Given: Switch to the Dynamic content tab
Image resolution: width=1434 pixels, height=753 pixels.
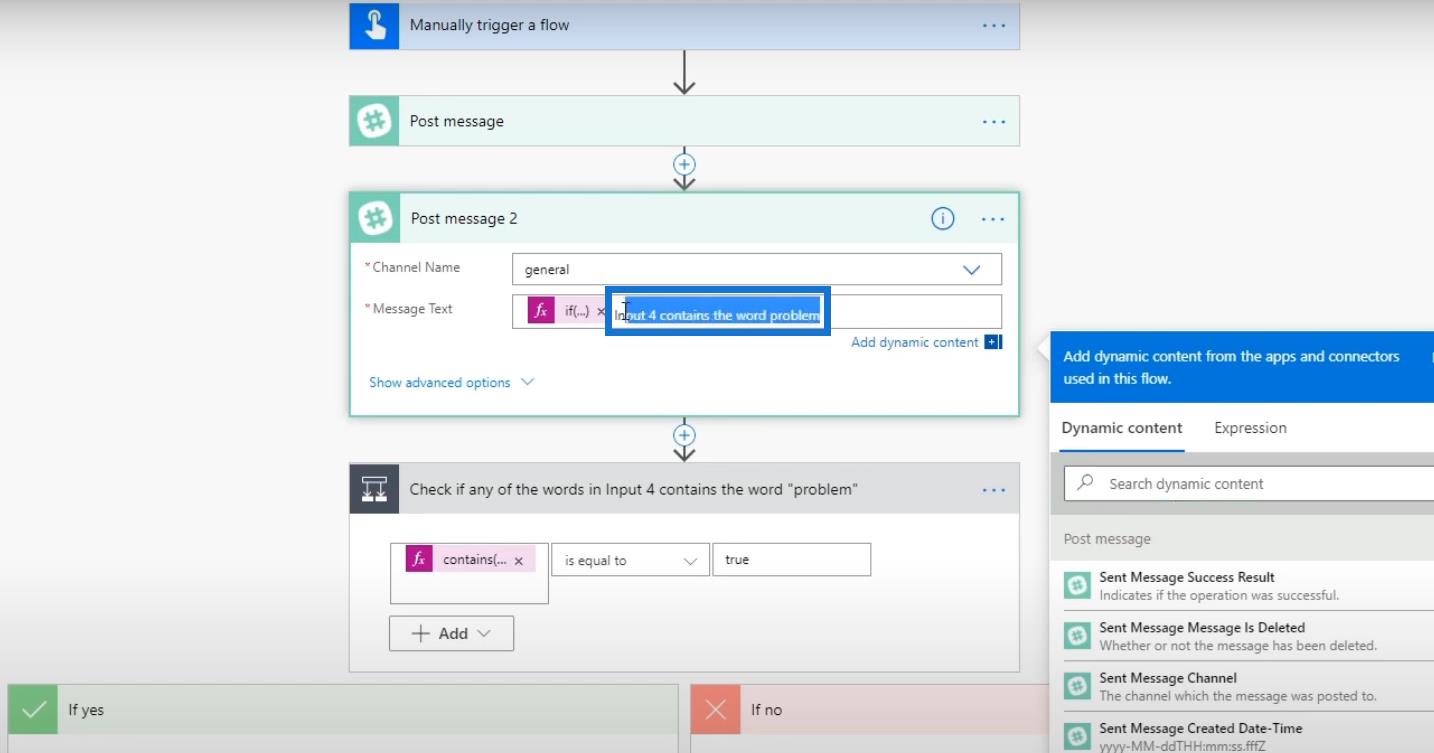Looking at the screenshot, I should 1122,428.
